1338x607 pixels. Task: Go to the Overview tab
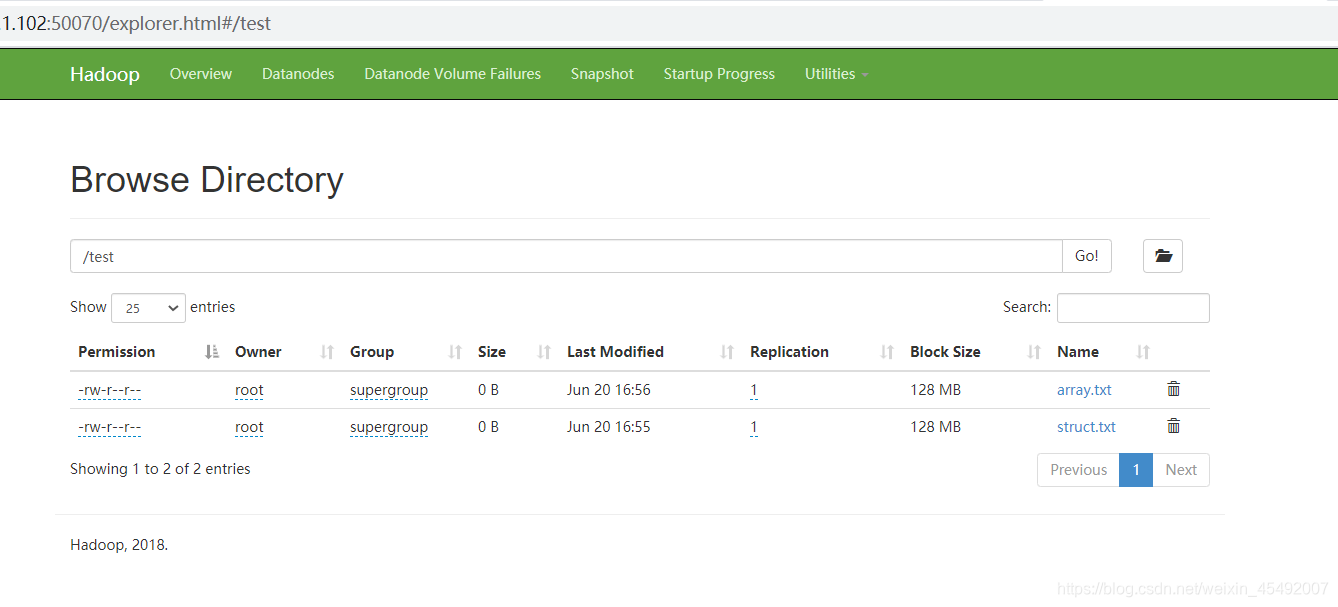(x=201, y=74)
